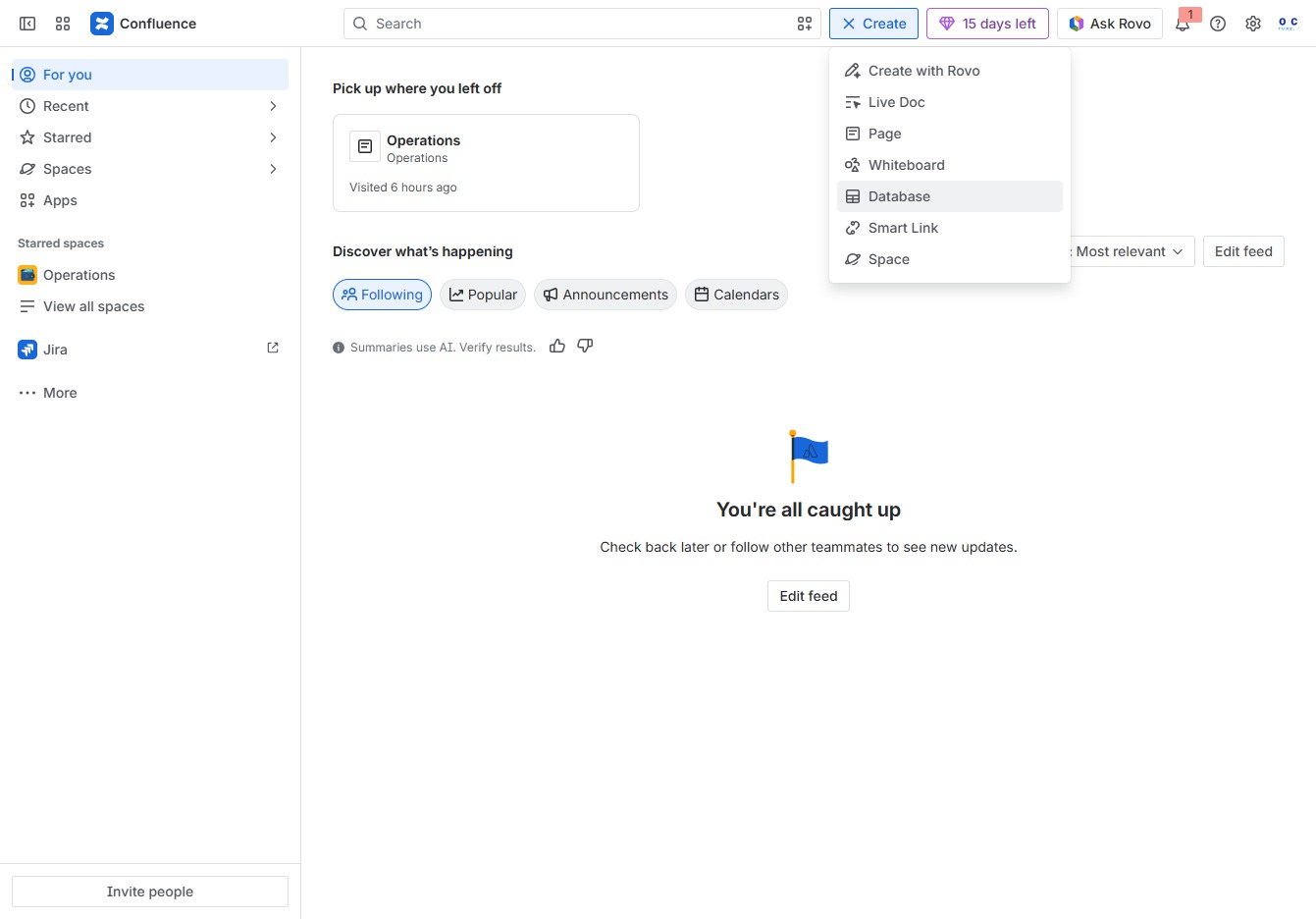Open the help question mark icon
The width and height of the screenshot is (1316, 919).
pyautogui.click(x=1218, y=24)
